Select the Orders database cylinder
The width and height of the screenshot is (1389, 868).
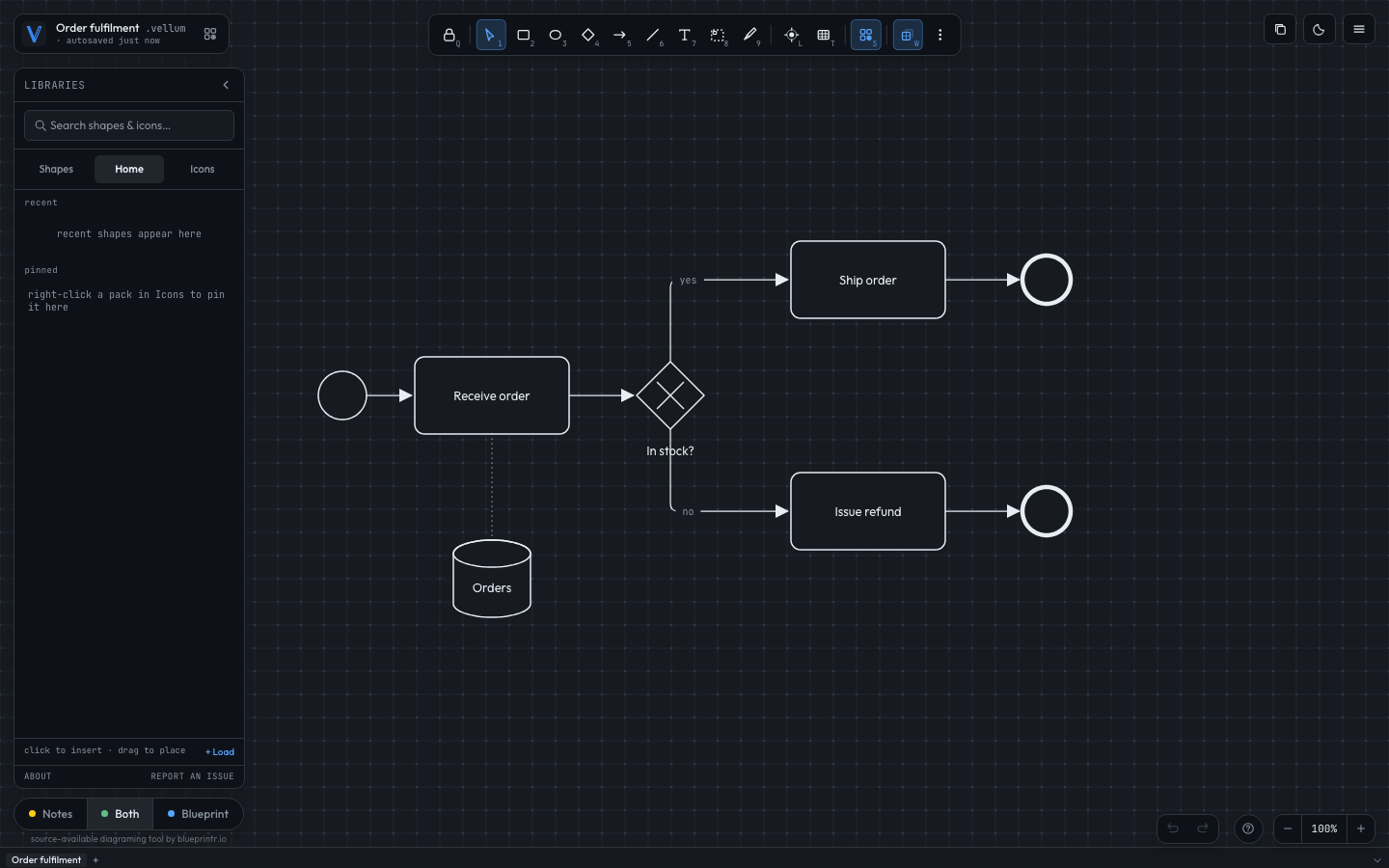point(492,579)
